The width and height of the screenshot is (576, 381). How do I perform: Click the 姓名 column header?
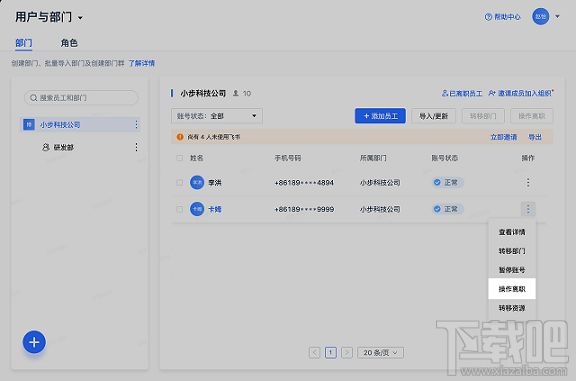point(197,158)
